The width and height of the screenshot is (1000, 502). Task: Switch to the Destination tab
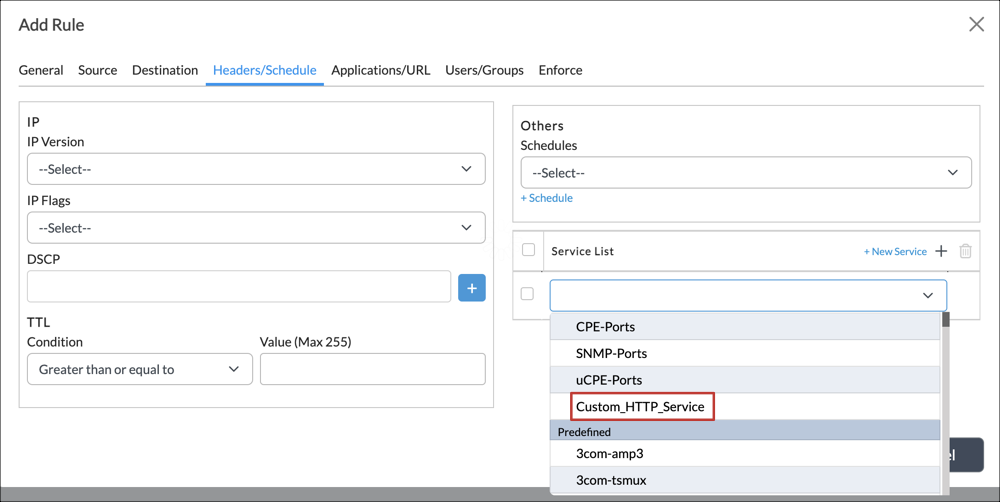(165, 70)
